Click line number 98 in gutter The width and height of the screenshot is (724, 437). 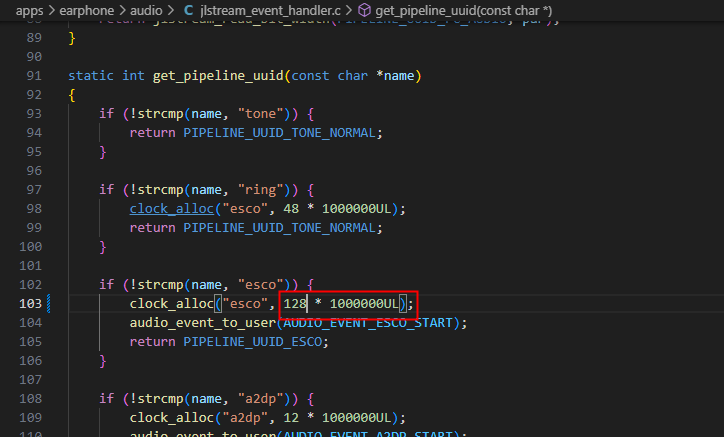(x=34, y=209)
